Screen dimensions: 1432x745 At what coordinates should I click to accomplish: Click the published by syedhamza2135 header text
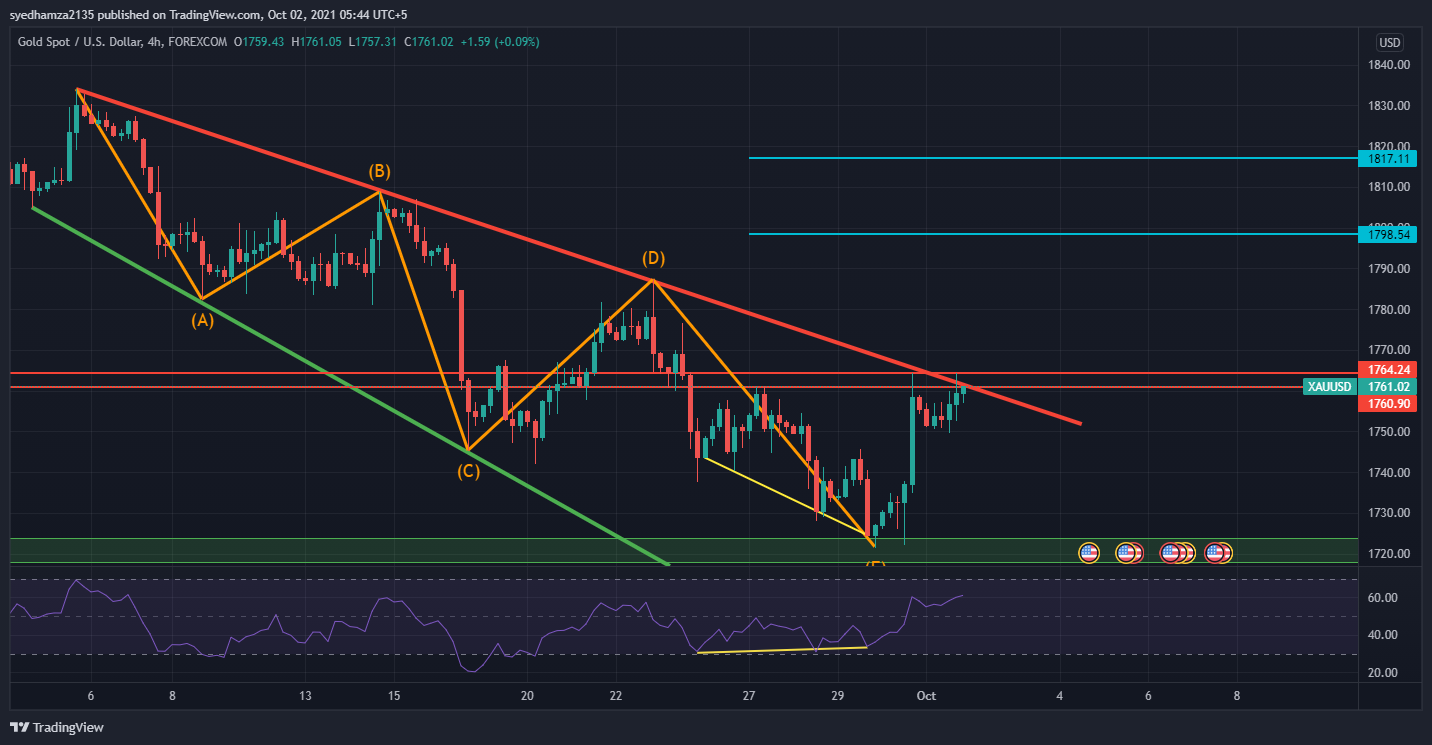(209, 14)
